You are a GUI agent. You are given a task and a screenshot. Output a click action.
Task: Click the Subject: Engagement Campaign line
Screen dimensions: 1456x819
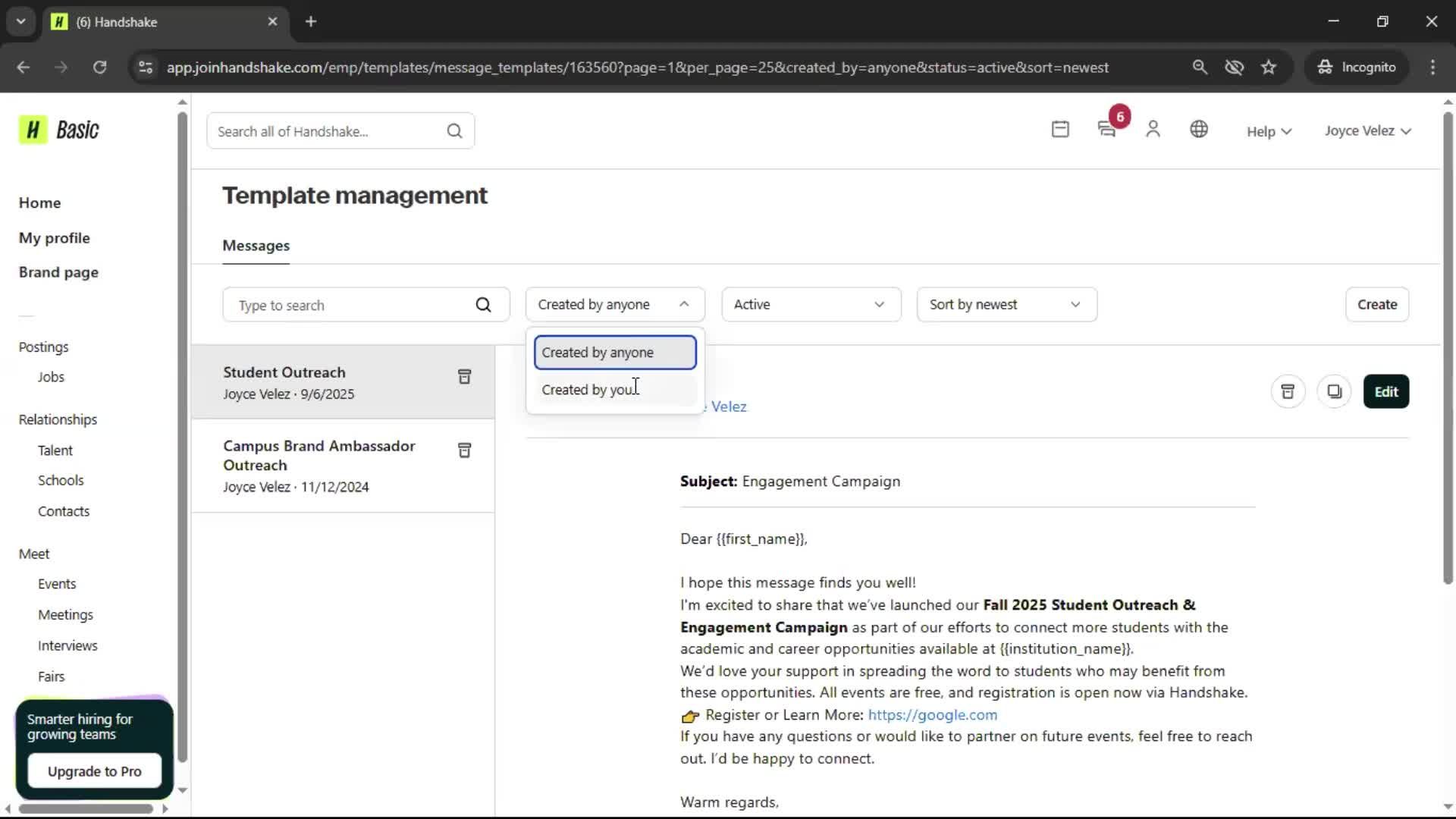(789, 482)
